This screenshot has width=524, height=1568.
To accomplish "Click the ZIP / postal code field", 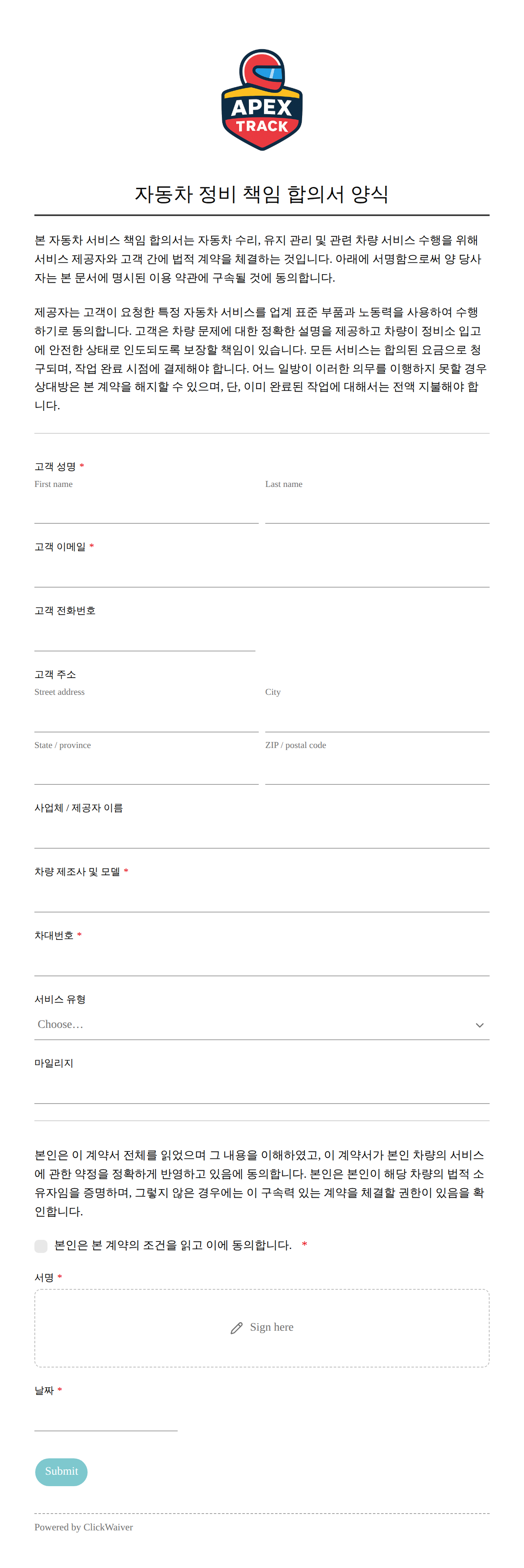I will [377, 769].
